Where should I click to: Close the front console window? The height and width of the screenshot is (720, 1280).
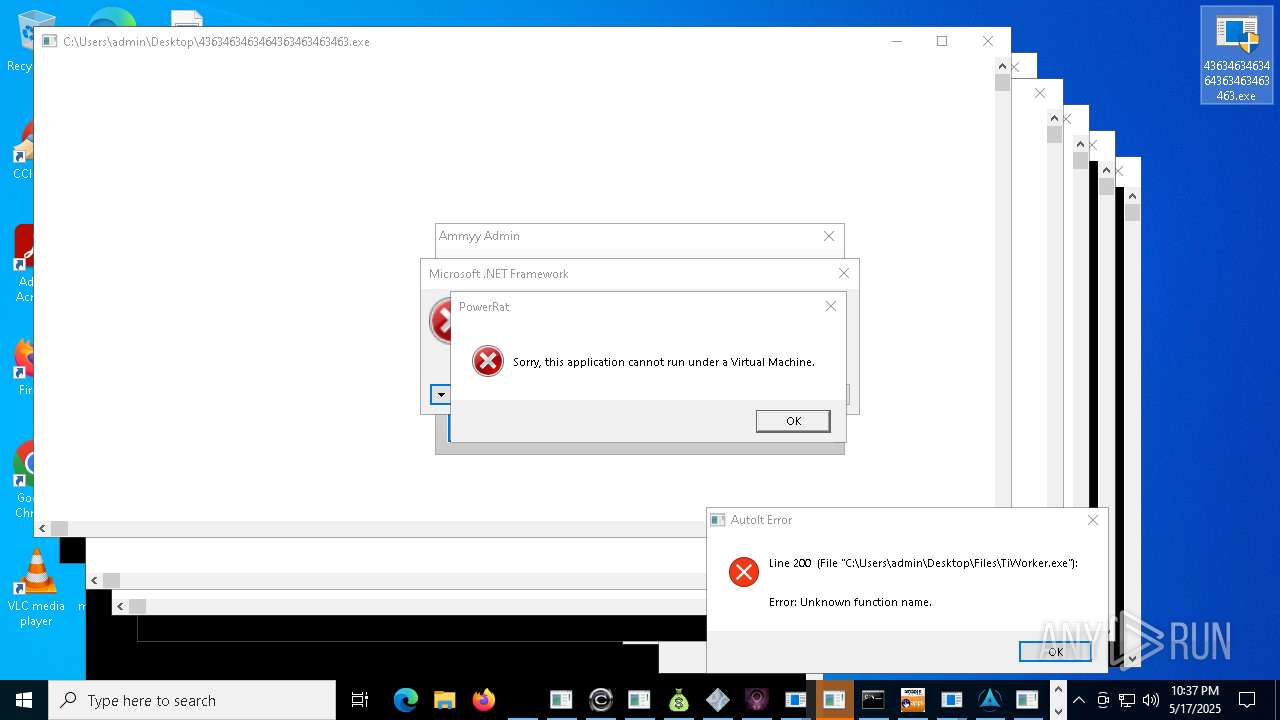click(988, 41)
